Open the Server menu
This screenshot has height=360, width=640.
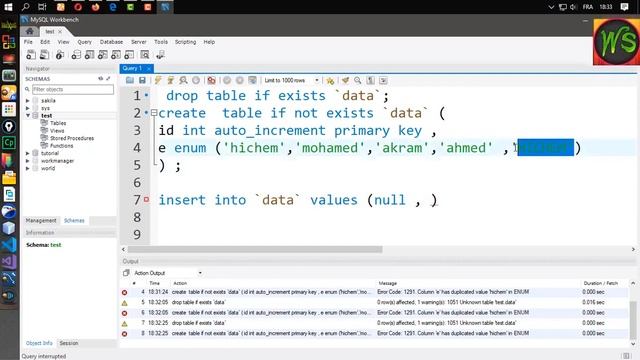point(139,42)
